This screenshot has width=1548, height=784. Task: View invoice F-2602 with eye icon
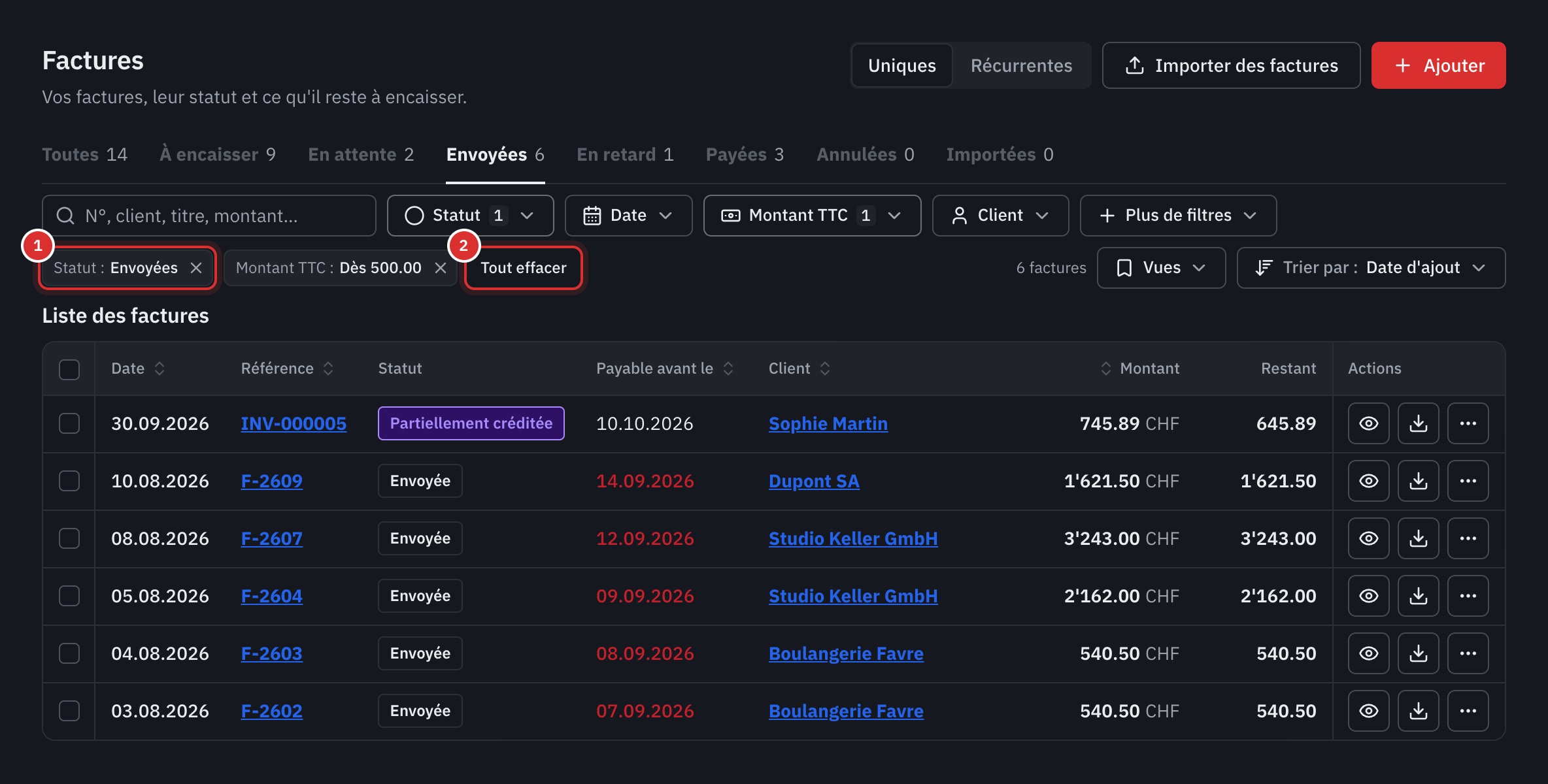coord(1368,711)
